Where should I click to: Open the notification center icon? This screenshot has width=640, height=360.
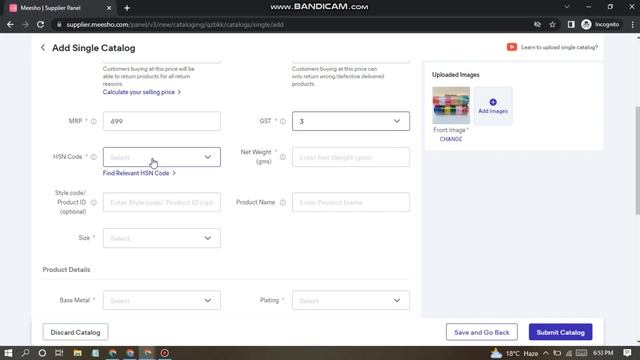[627, 353]
